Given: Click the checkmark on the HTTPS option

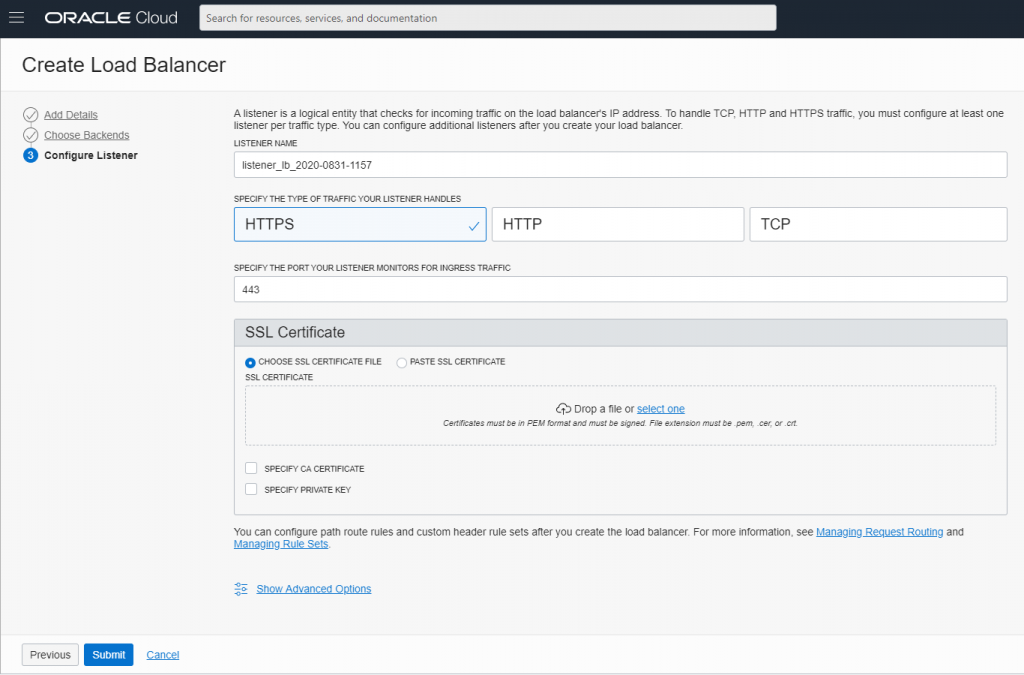Looking at the screenshot, I should 473,227.
